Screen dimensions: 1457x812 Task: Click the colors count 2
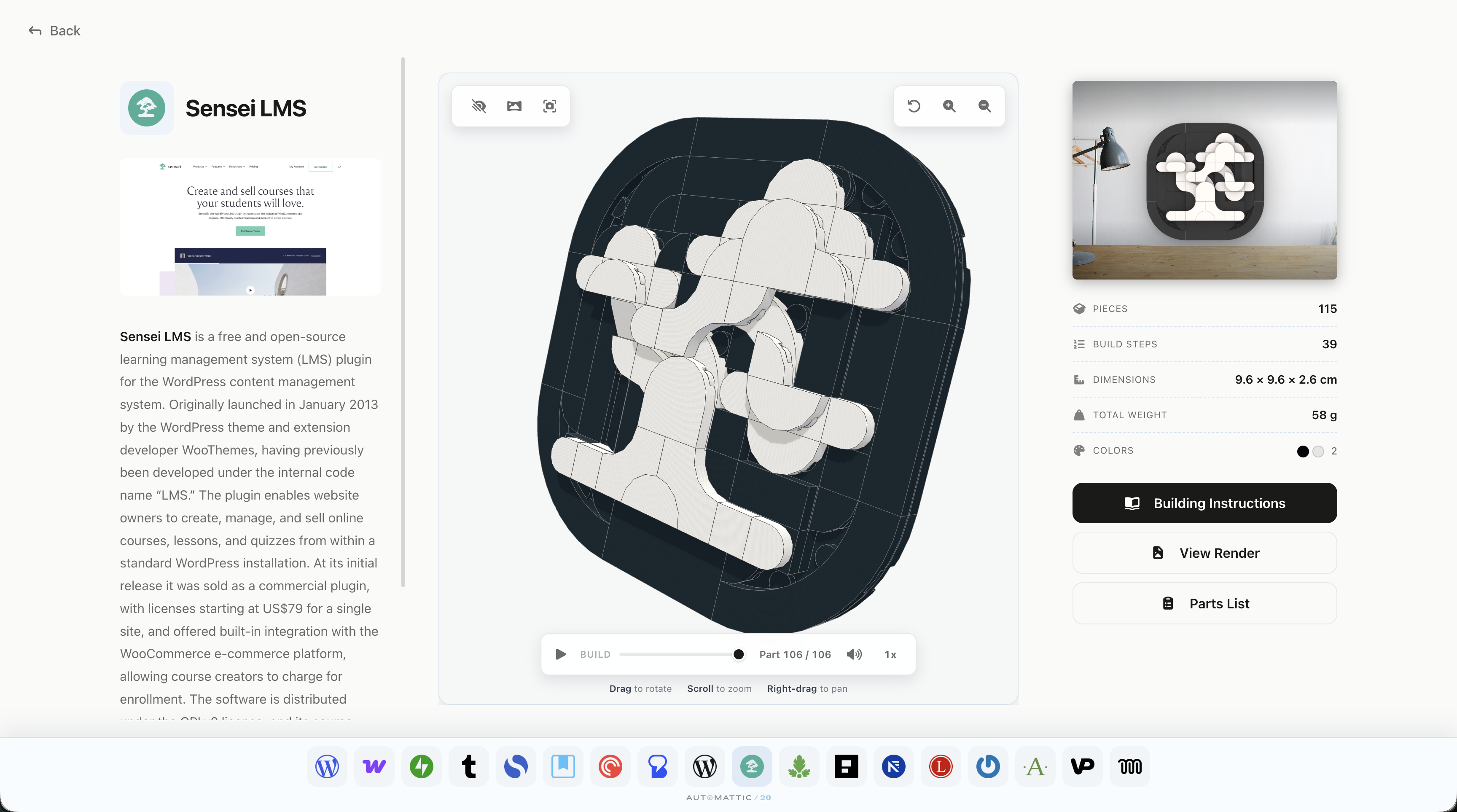pos(1334,451)
